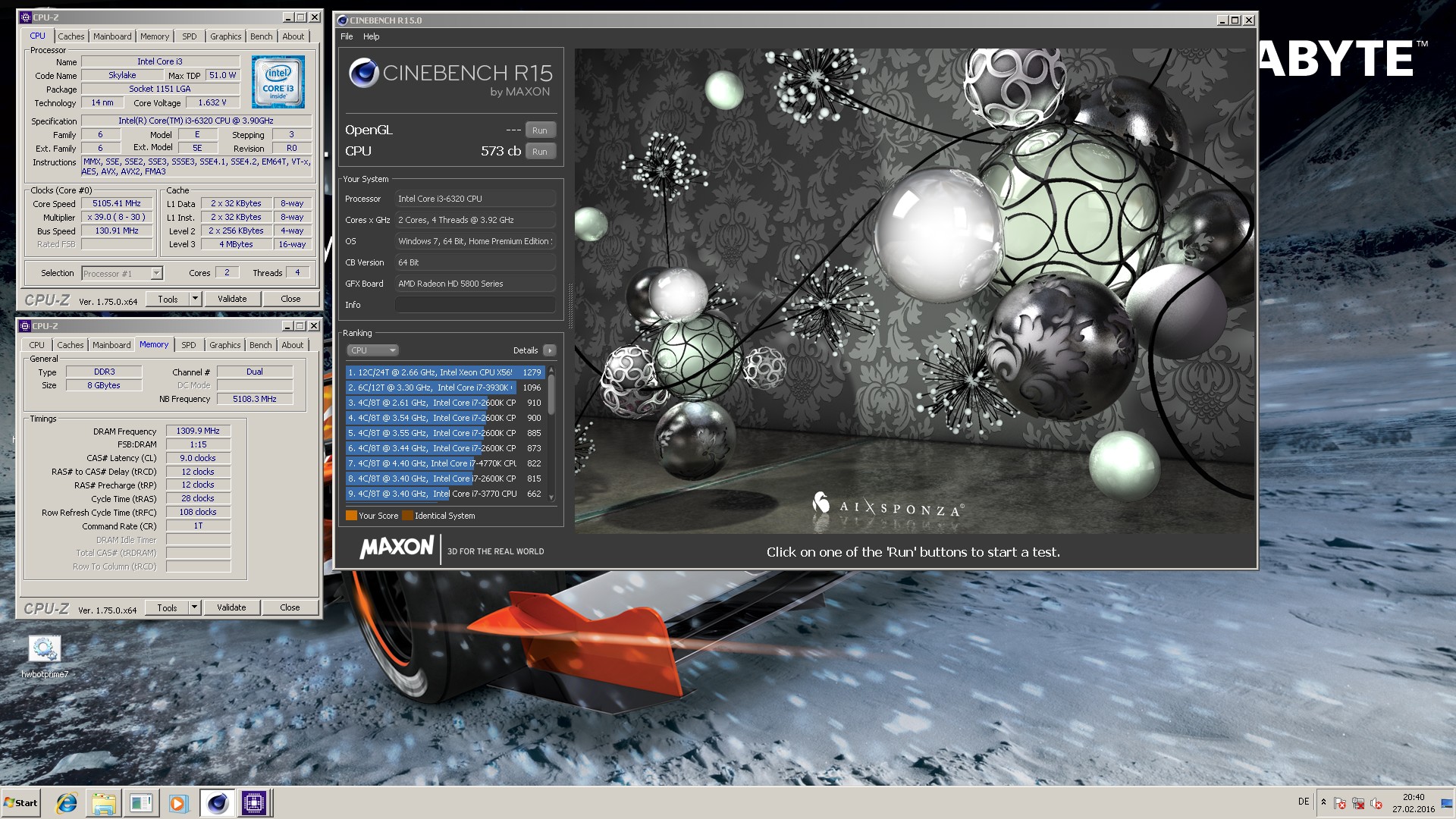
Task: Click Tools button in upper CPU-Z window
Action: (168, 299)
